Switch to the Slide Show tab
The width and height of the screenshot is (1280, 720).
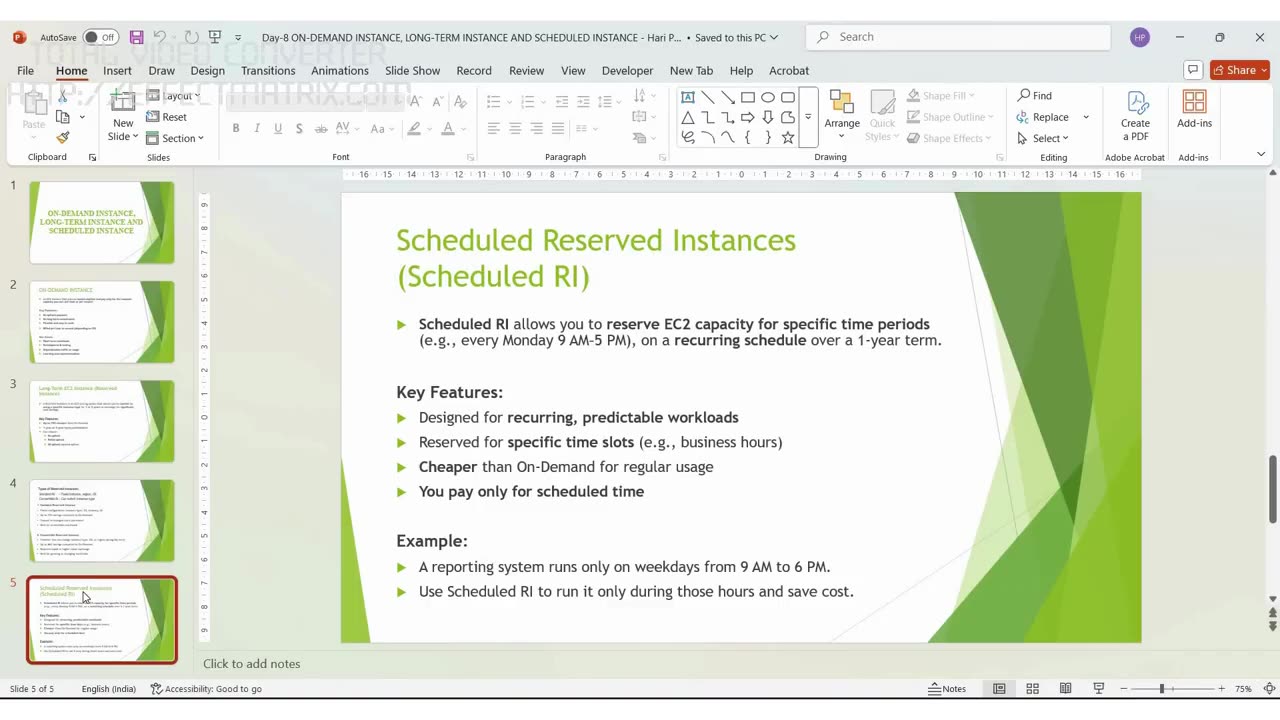click(412, 70)
